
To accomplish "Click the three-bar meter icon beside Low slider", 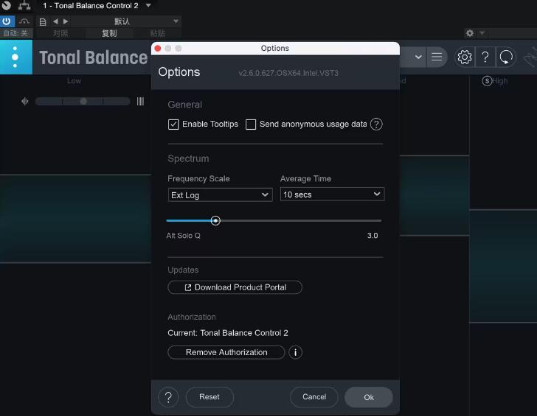I will [140, 101].
